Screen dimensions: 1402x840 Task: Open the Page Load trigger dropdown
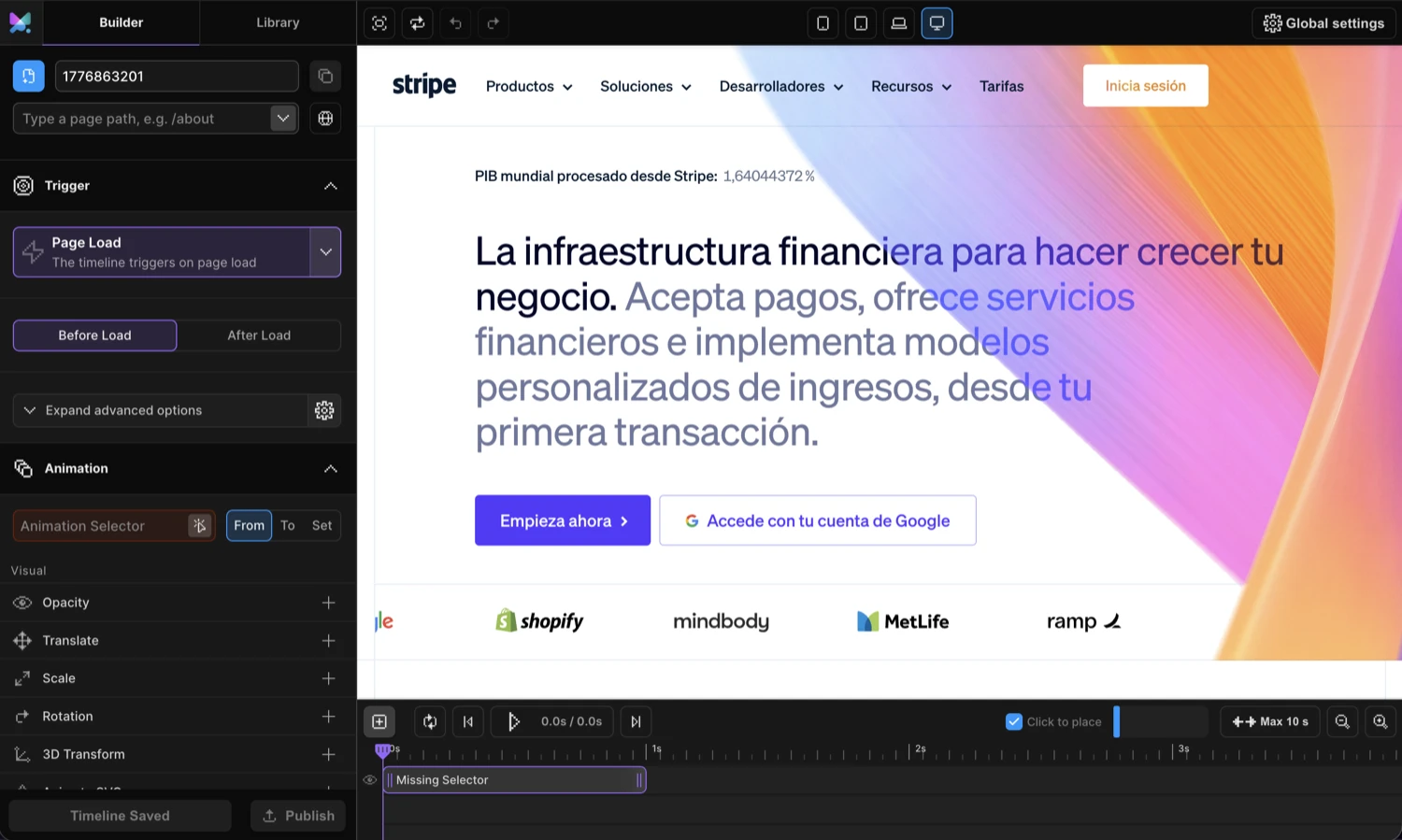326,251
